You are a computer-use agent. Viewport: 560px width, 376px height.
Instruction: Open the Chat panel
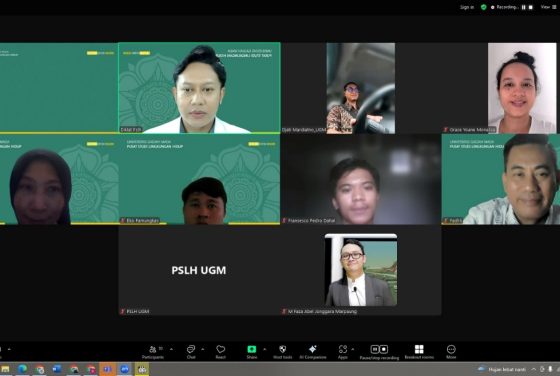[x=191, y=352]
